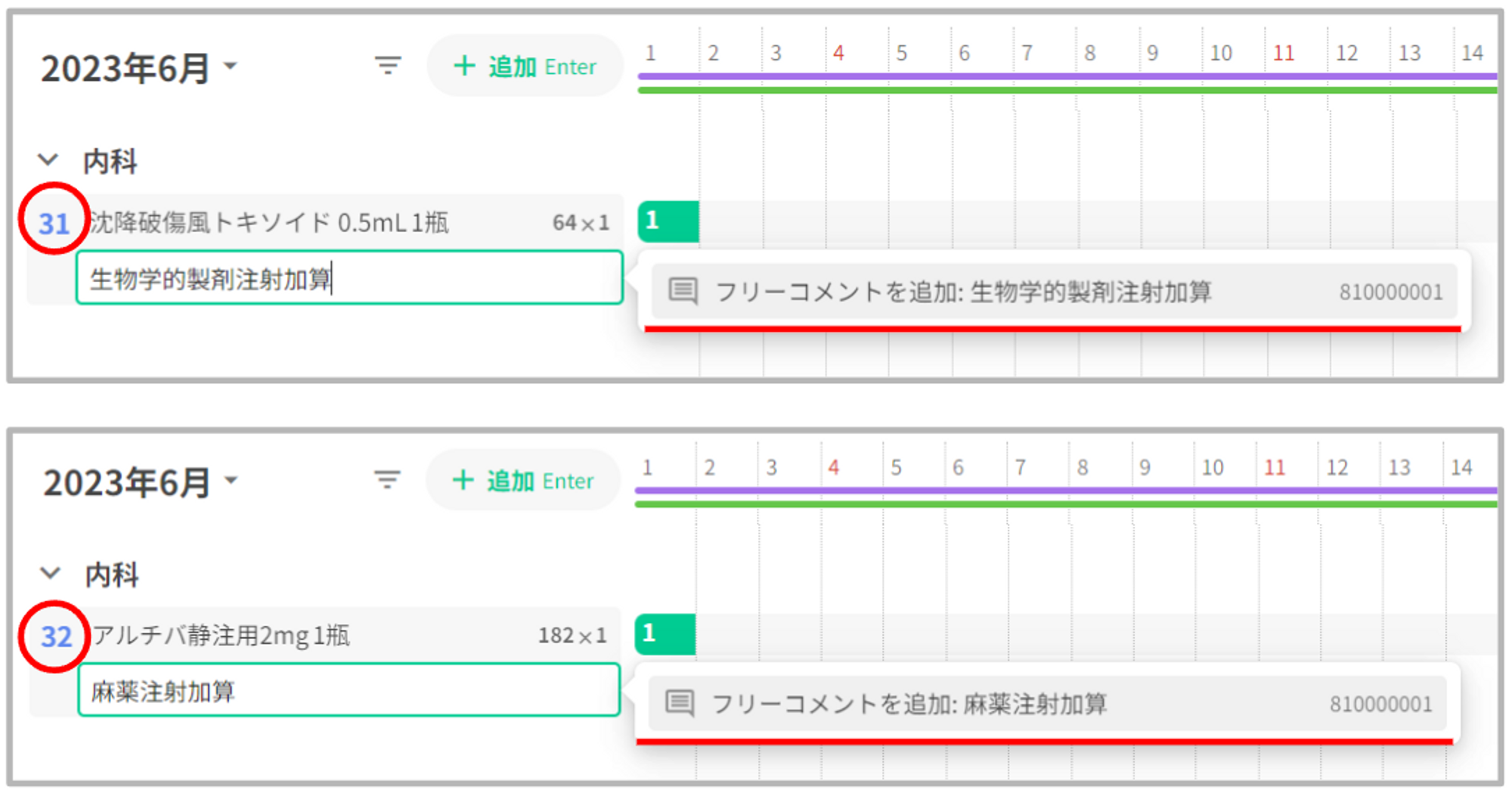Open the 2023年6月 month dropdown in top panel
Viewport: 1512px width, 796px height.
231,67
